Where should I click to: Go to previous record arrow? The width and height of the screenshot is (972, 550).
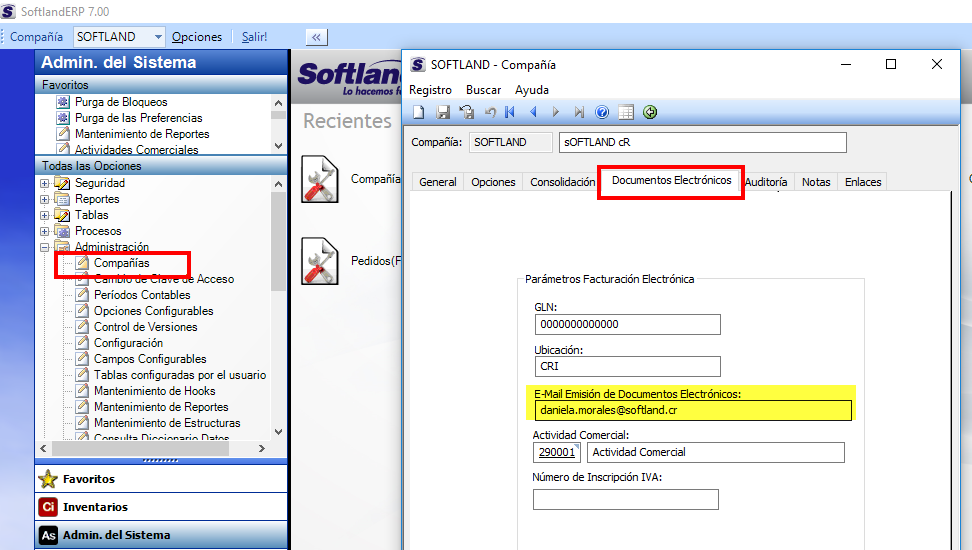[533, 112]
